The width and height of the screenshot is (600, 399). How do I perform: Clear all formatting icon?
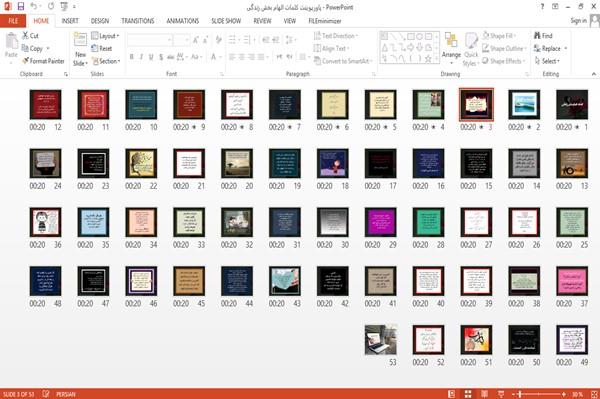click(x=218, y=40)
